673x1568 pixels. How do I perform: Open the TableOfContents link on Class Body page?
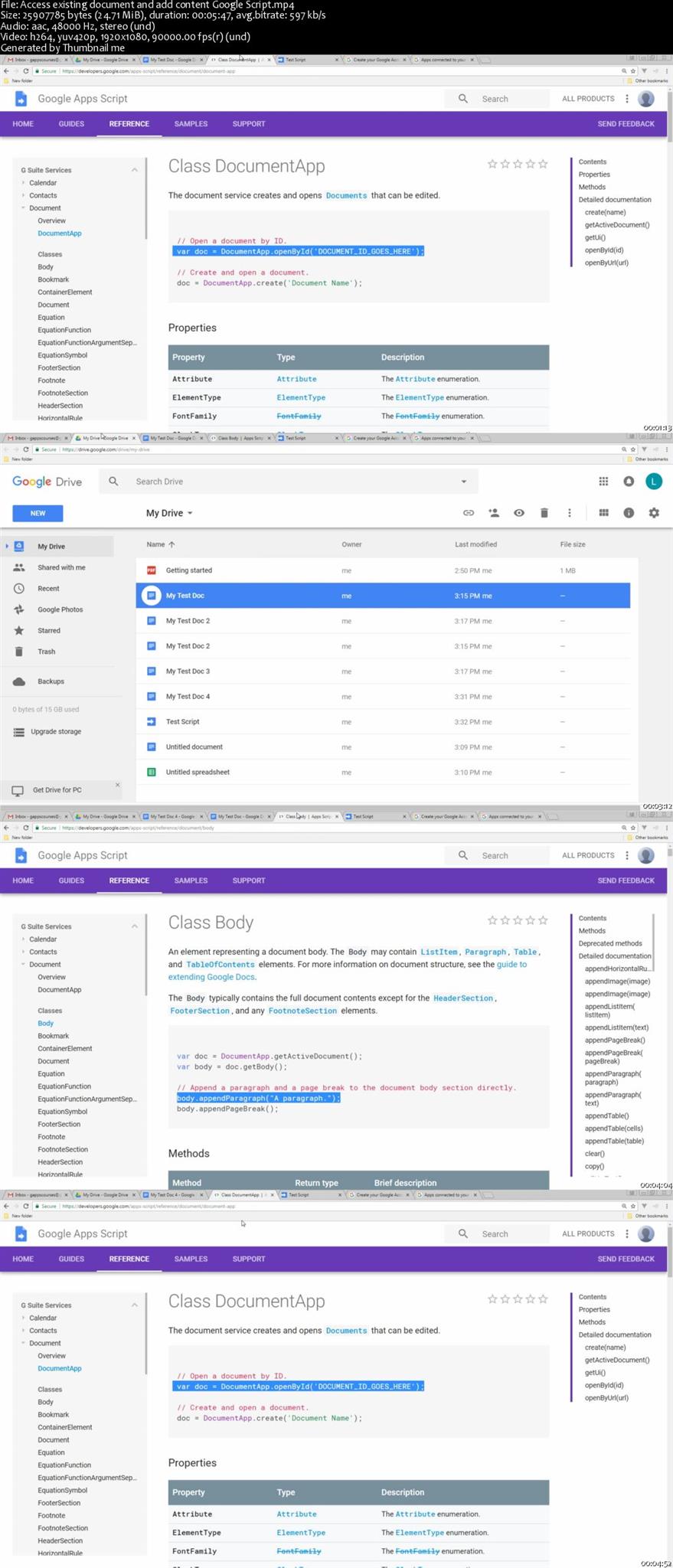(x=221, y=965)
